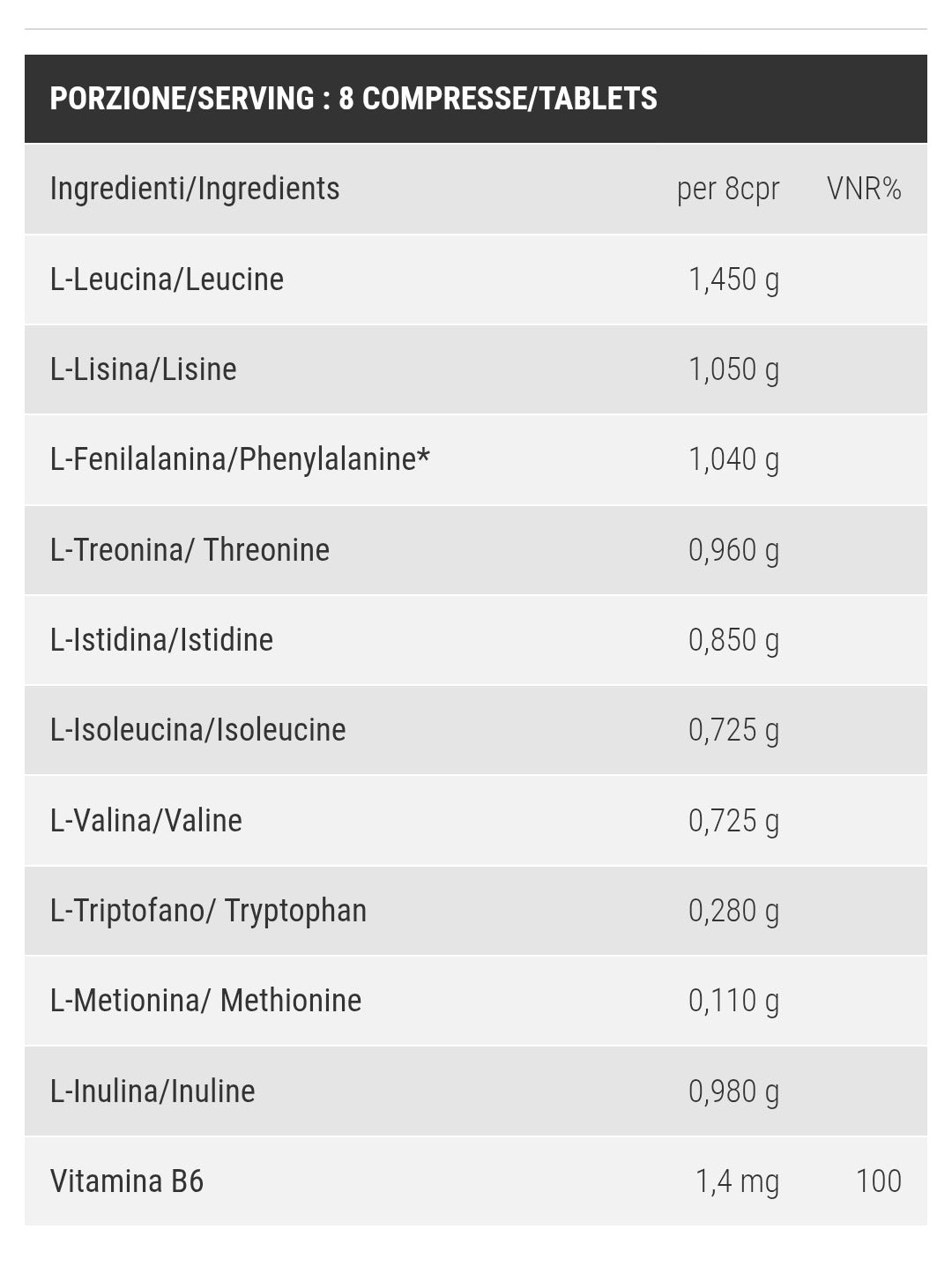This screenshot has height=1274, width=952.
Task: Select the L-Isoleucina/Isoleucine row label
Action: (198, 730)
